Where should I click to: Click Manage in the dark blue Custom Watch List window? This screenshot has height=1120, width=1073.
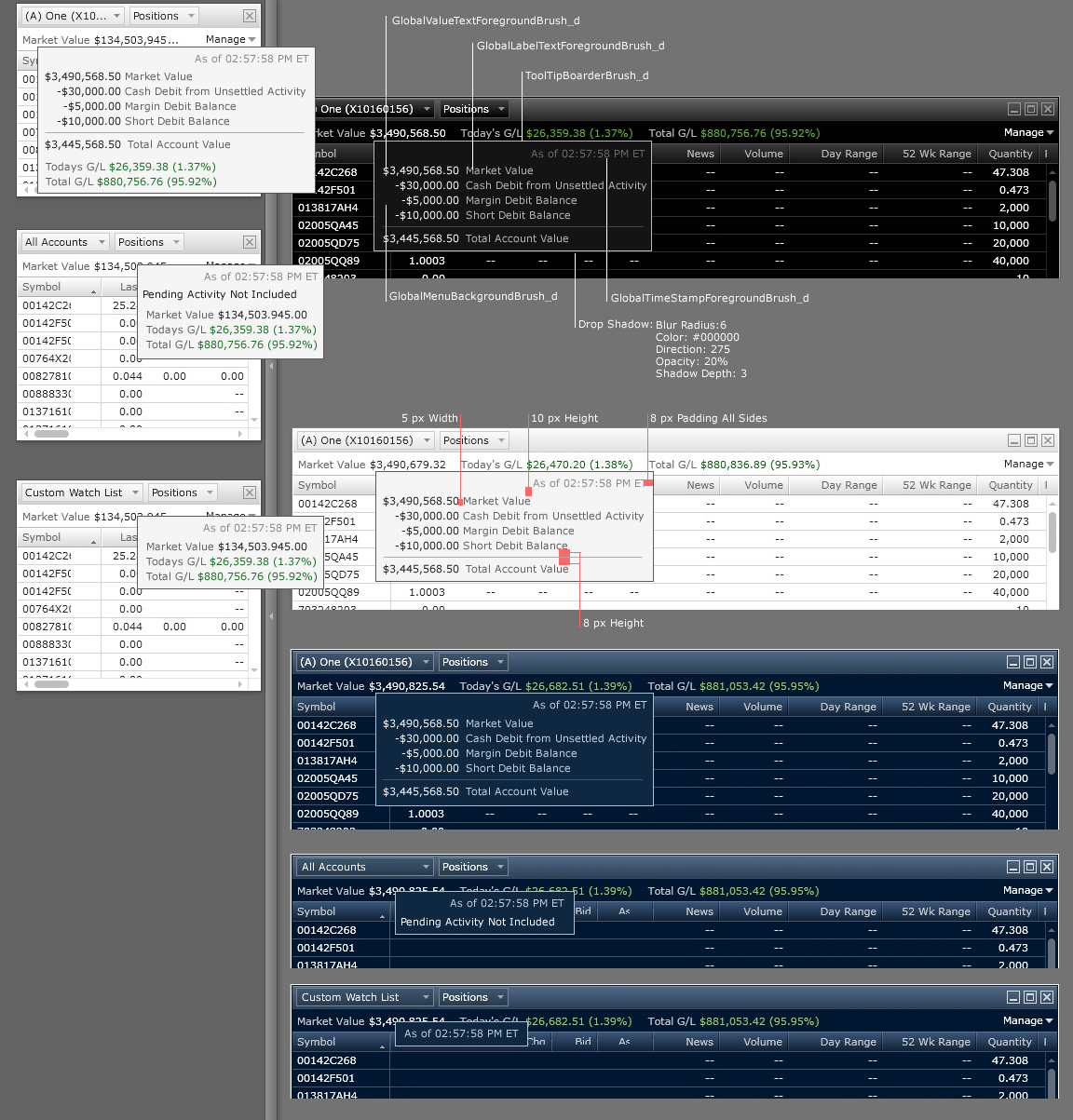(1027, 1020)
